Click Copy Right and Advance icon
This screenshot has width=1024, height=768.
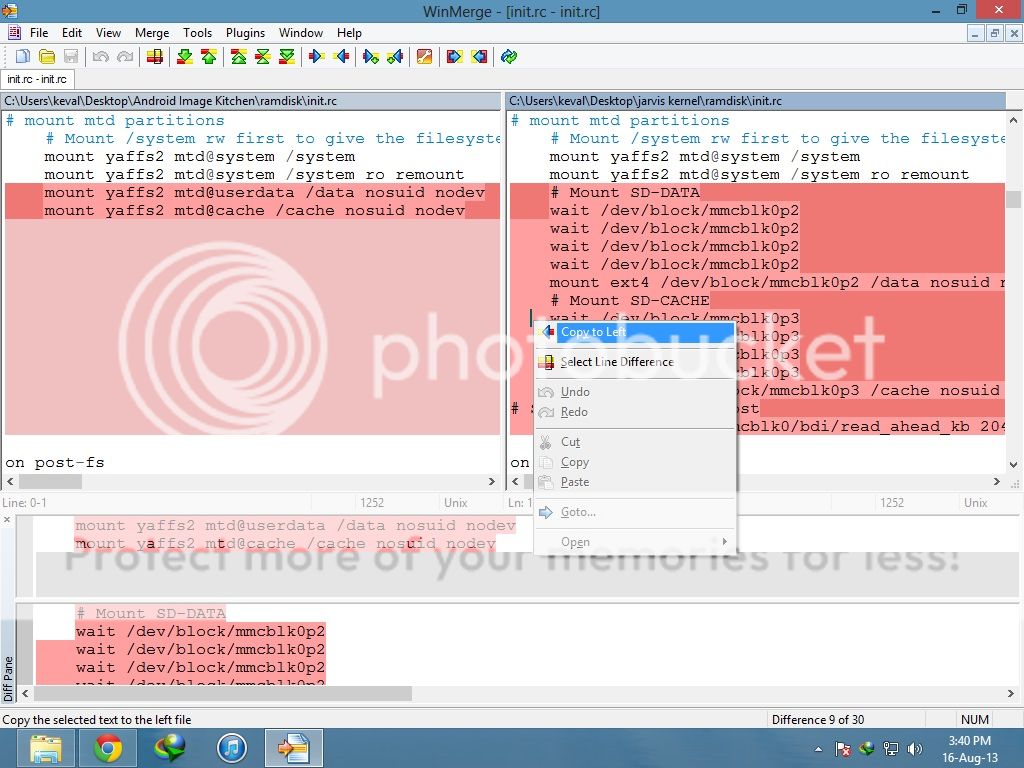pos(371,57)
